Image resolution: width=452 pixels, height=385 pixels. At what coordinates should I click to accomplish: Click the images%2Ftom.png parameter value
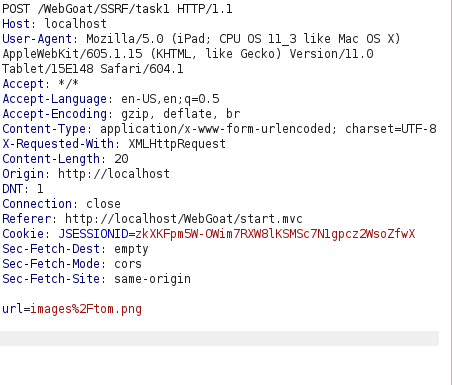[86, 309]
